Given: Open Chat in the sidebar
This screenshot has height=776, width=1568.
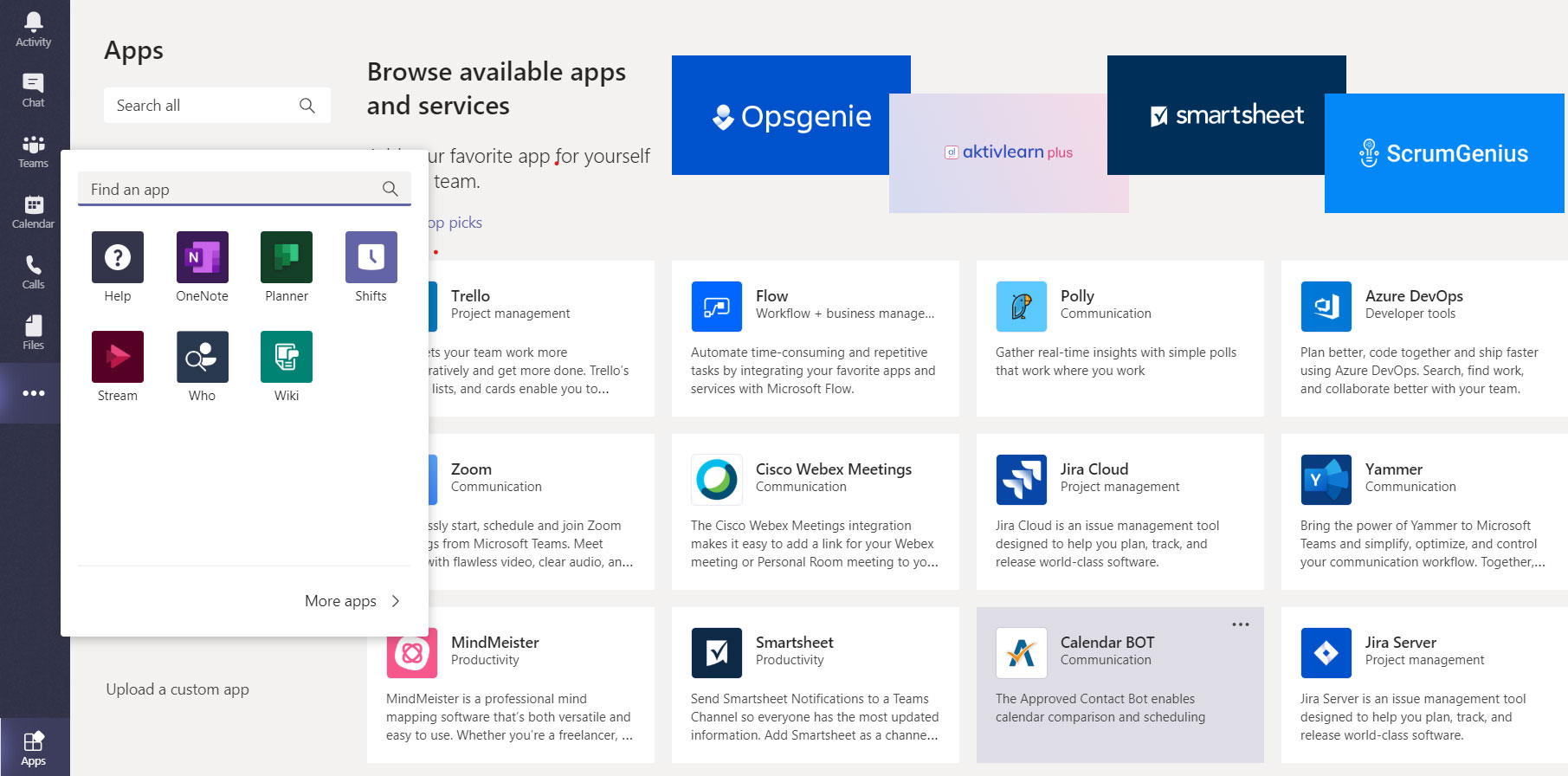Looking at the screenshot, I should click(x=34, y=90).
